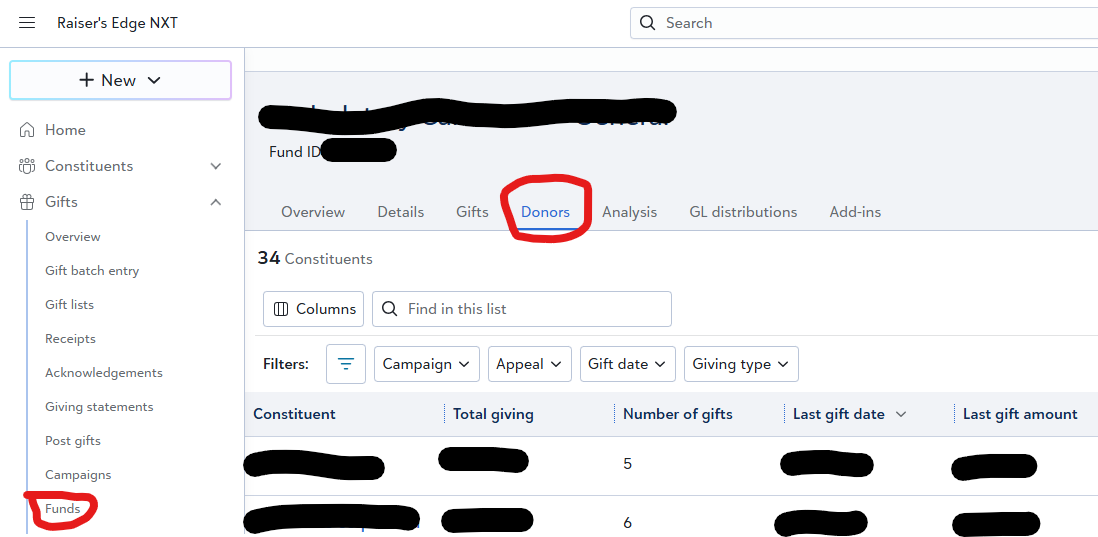Open Giving statements in sidebar

(x=99, y=407)
